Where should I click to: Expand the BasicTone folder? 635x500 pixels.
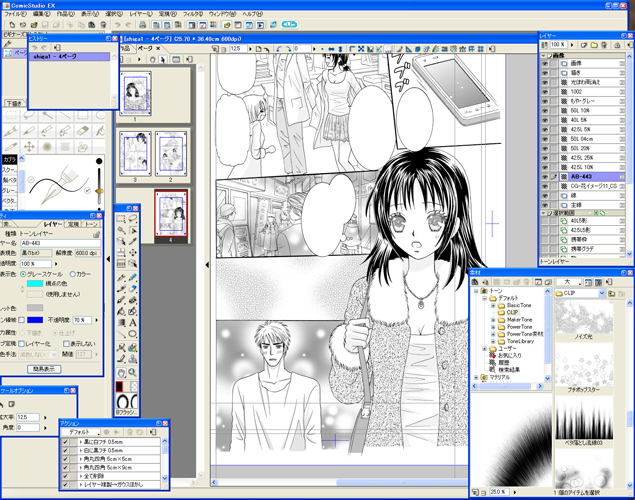(493, 305)
